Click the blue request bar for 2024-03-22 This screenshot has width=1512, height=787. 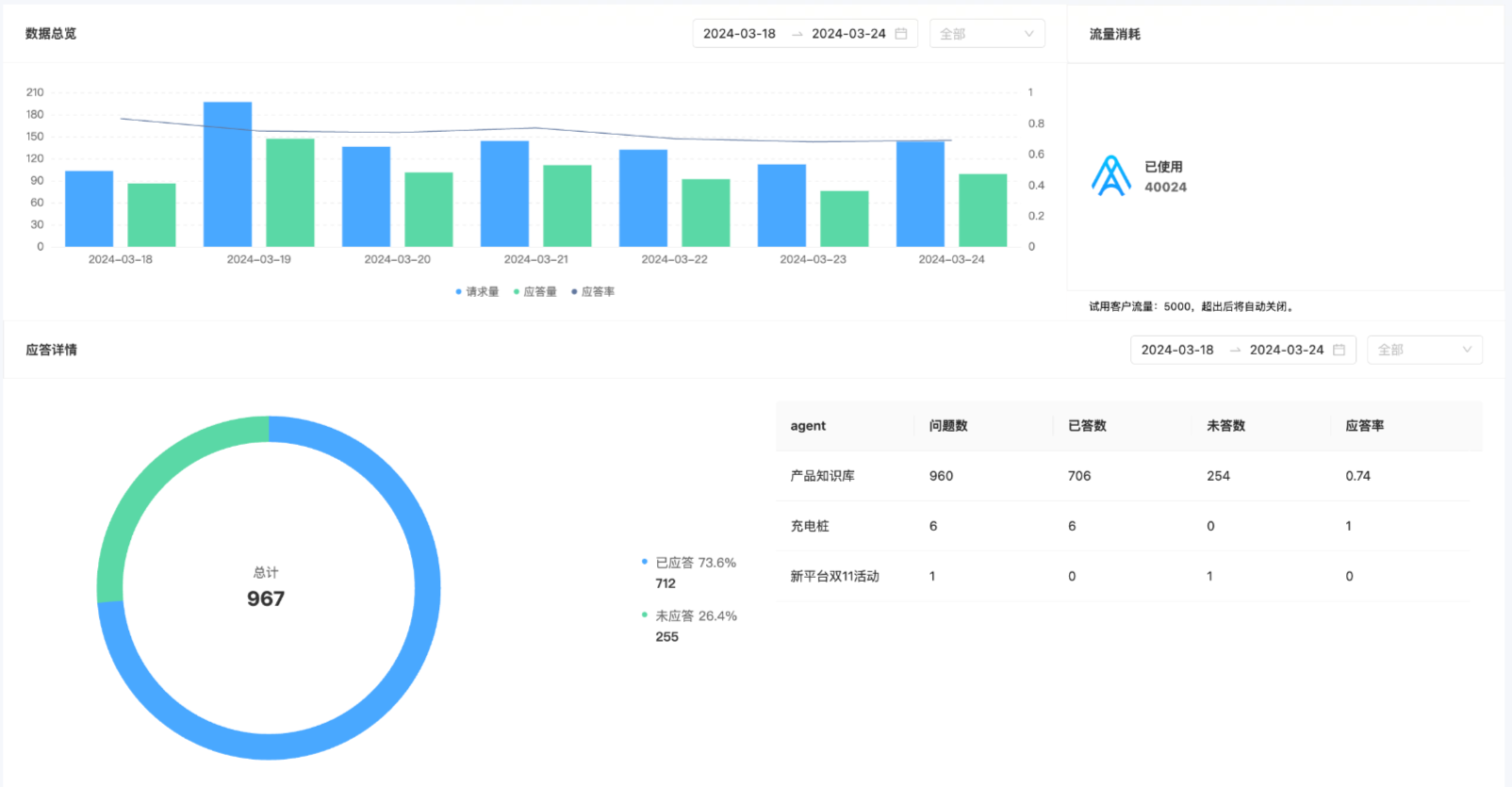pyautogui.click(x=643, y=199)
